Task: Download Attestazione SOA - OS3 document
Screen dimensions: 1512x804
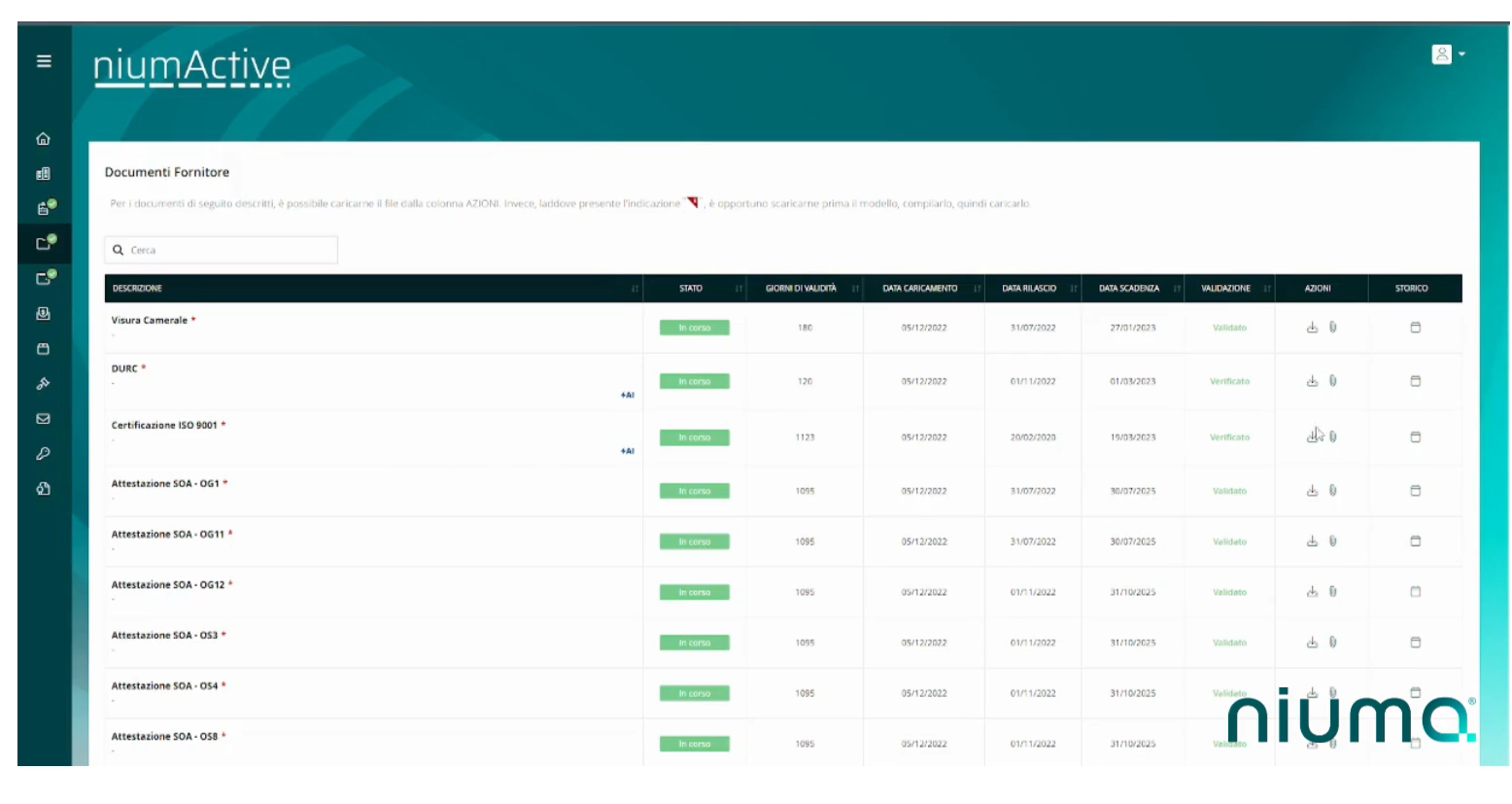Action: click(1312, 643)
